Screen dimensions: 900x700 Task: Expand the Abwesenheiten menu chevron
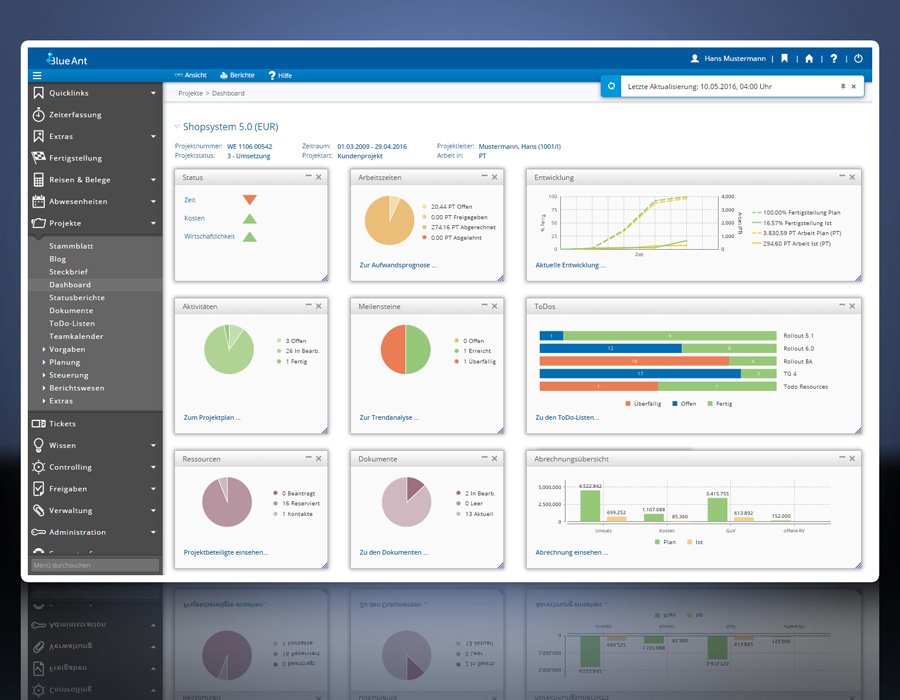152,201
